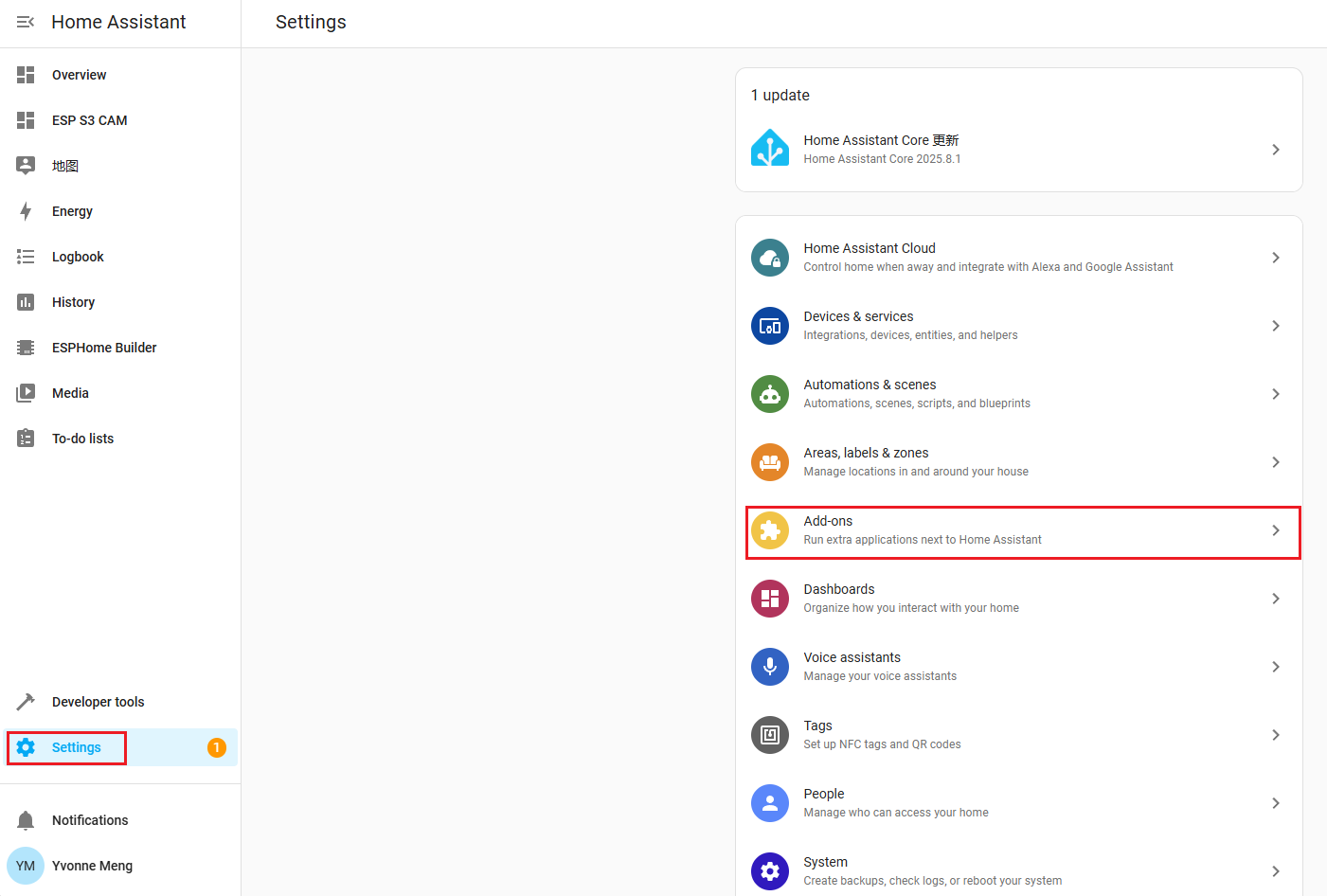Click the Voice assistants row chevron
Viewport: 1327px width, 896px height.
[1276, 667]
